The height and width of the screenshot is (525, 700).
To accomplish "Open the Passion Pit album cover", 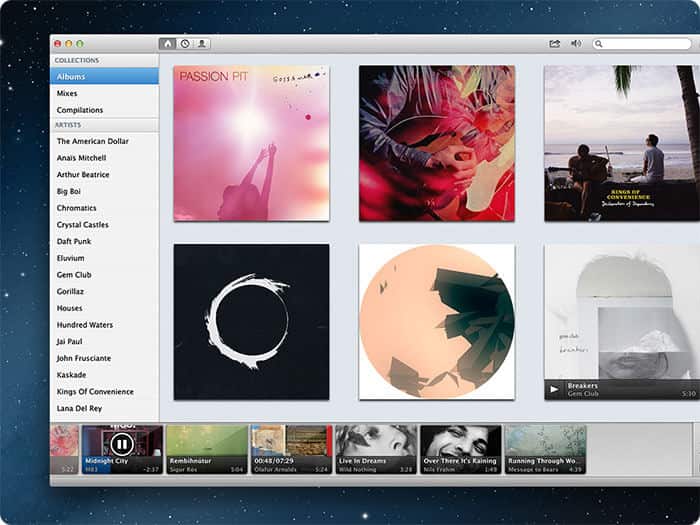I will pos(251,143).
